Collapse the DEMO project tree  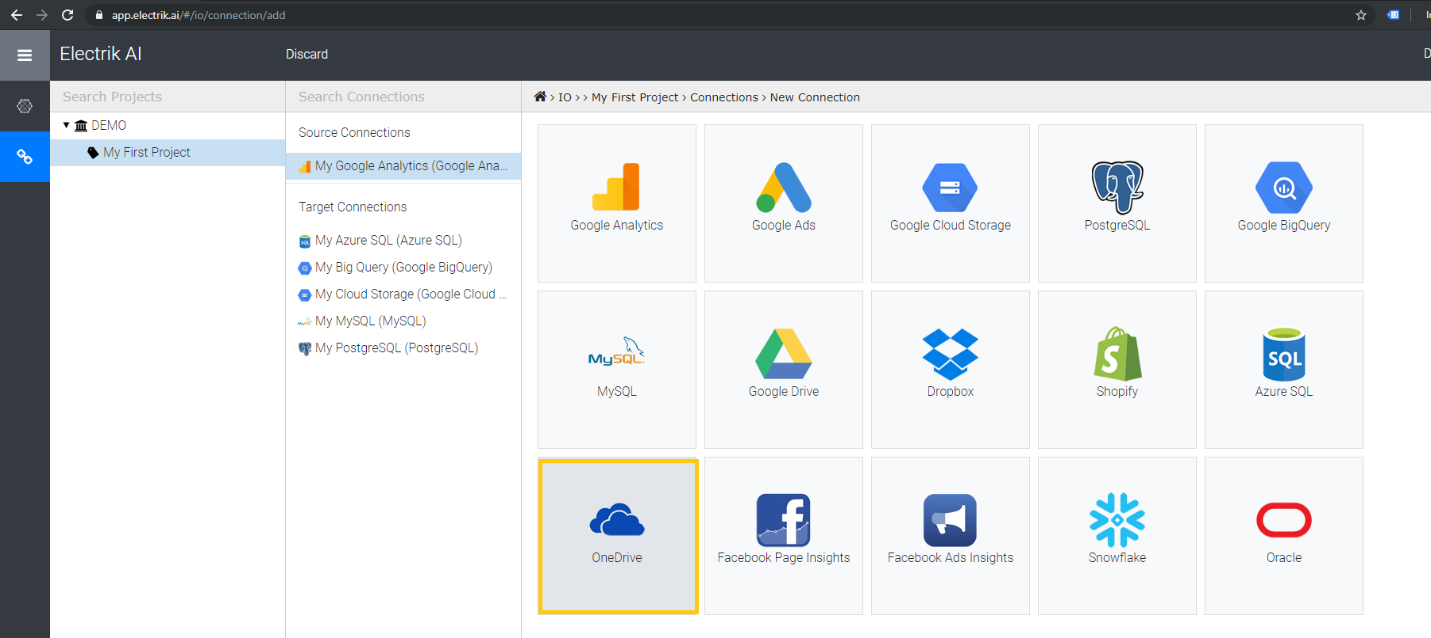66,125
